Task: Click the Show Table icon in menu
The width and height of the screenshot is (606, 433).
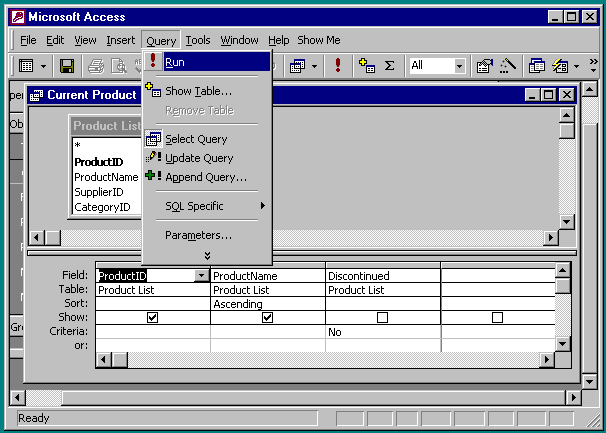Action: click(x=153, y=90)
